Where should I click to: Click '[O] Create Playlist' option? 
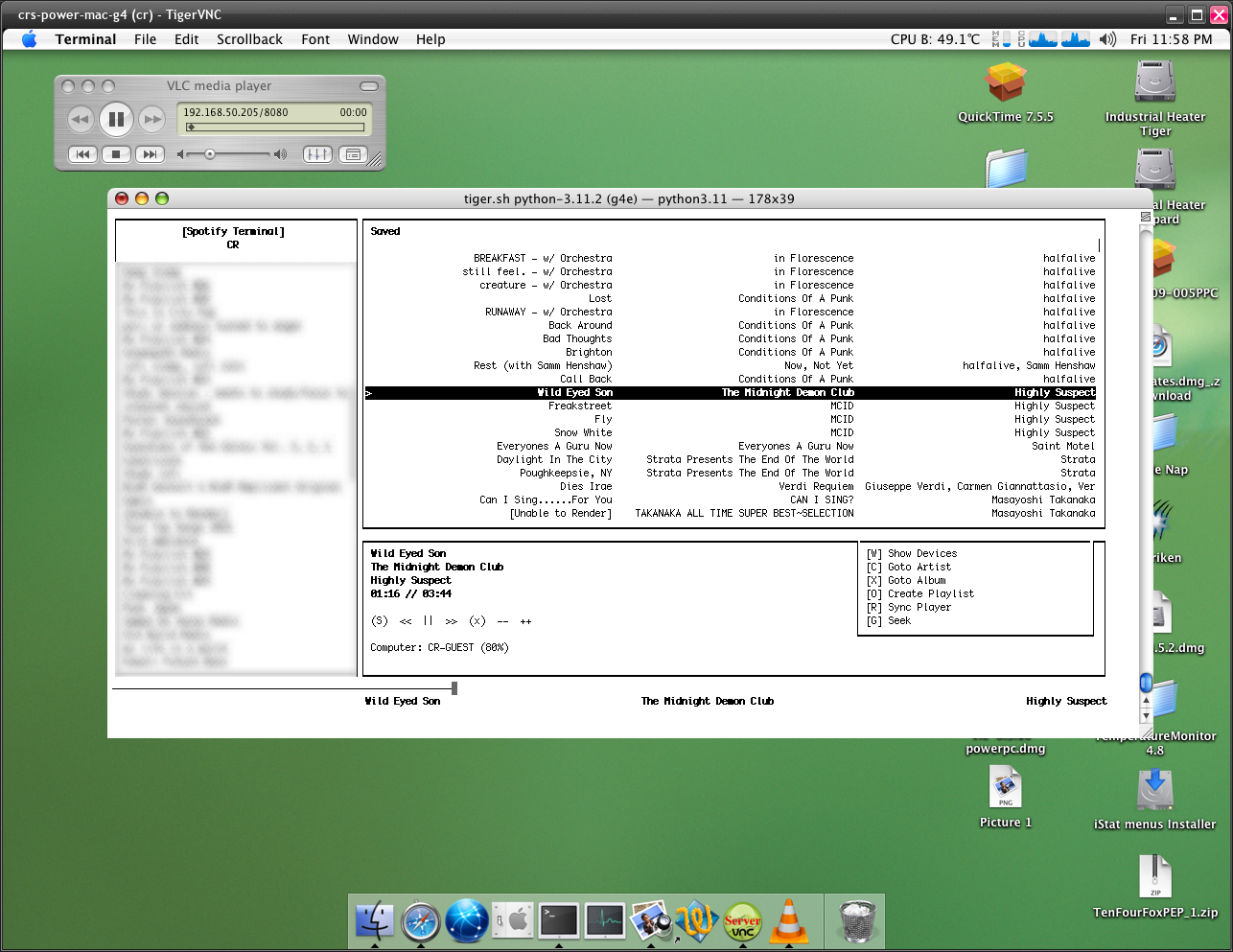[920, 593]
